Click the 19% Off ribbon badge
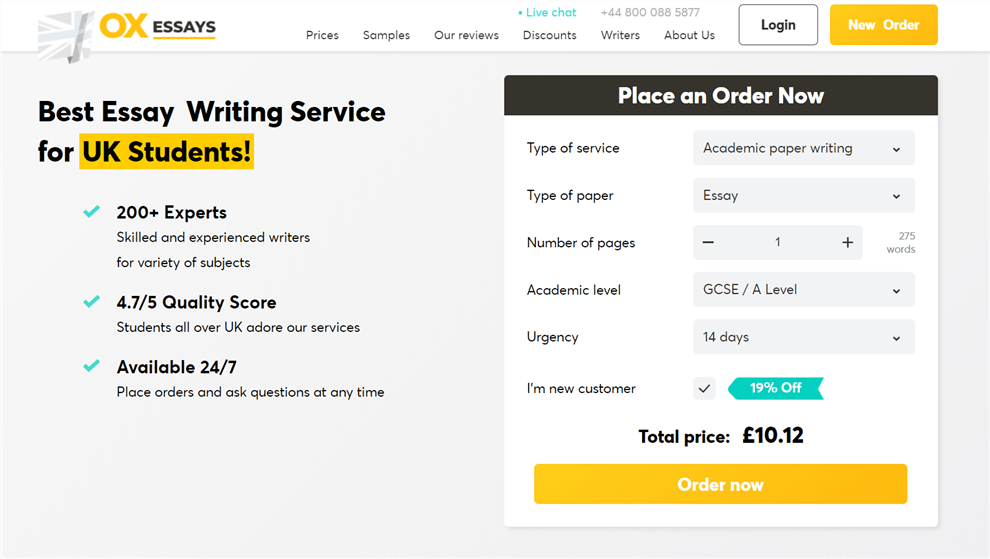The width and height of the screenshot is (990, 559). [x=775, y=388]
